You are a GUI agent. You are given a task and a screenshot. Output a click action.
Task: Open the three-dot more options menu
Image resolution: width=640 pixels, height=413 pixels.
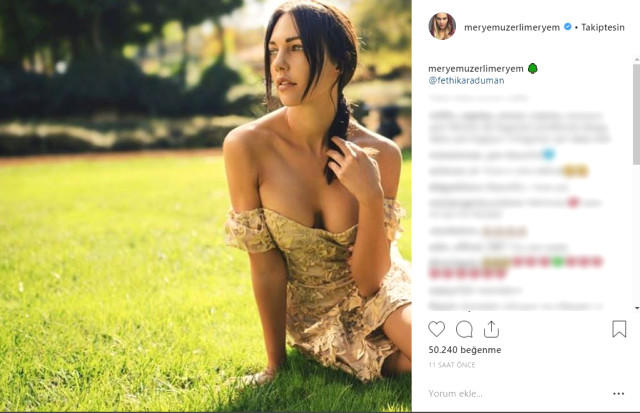pyautogui.click(x=618, y=394)
